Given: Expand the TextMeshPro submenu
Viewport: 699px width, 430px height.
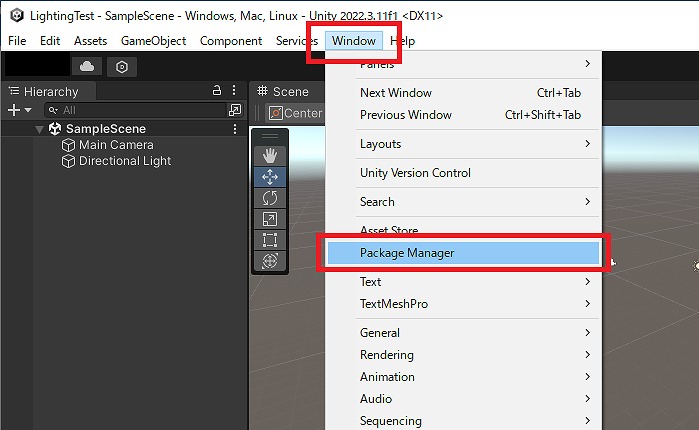Looking at the screenshot, I should pos(464,304).
